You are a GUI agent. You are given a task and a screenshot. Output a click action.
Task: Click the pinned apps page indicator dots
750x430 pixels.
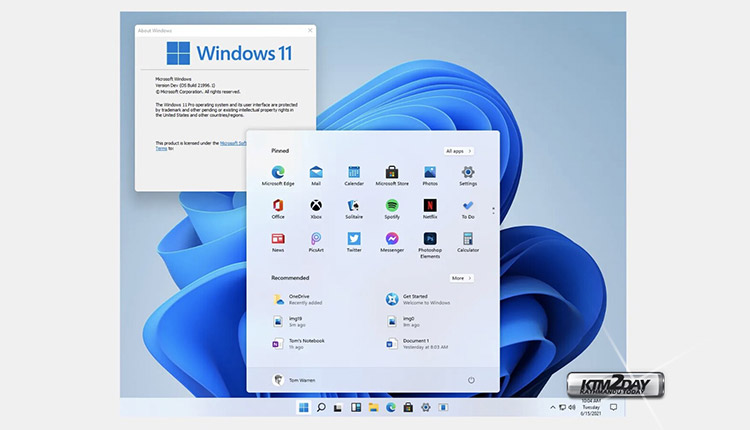tap(493, 210)
